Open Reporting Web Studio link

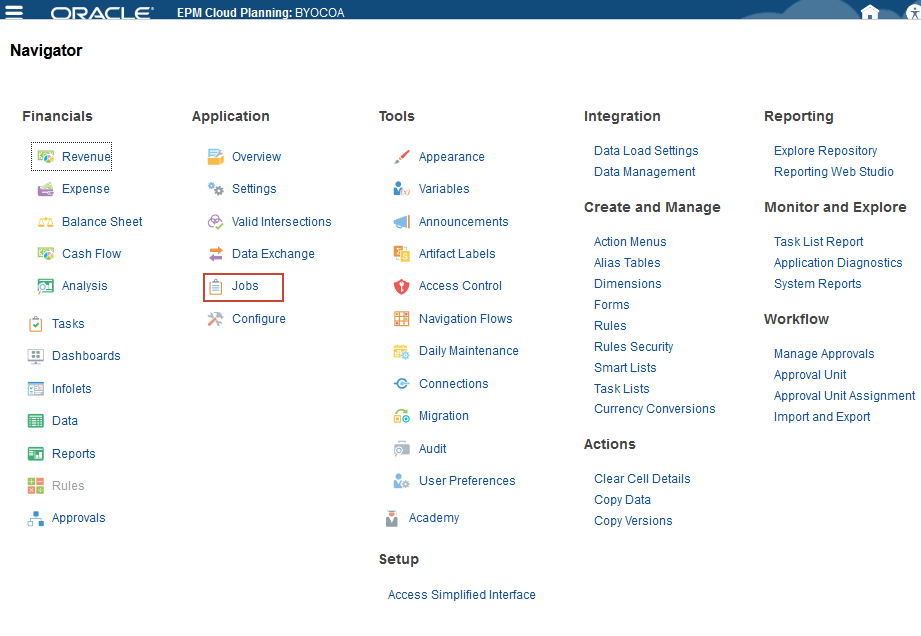pyautogui.click(x=833, y=172)
